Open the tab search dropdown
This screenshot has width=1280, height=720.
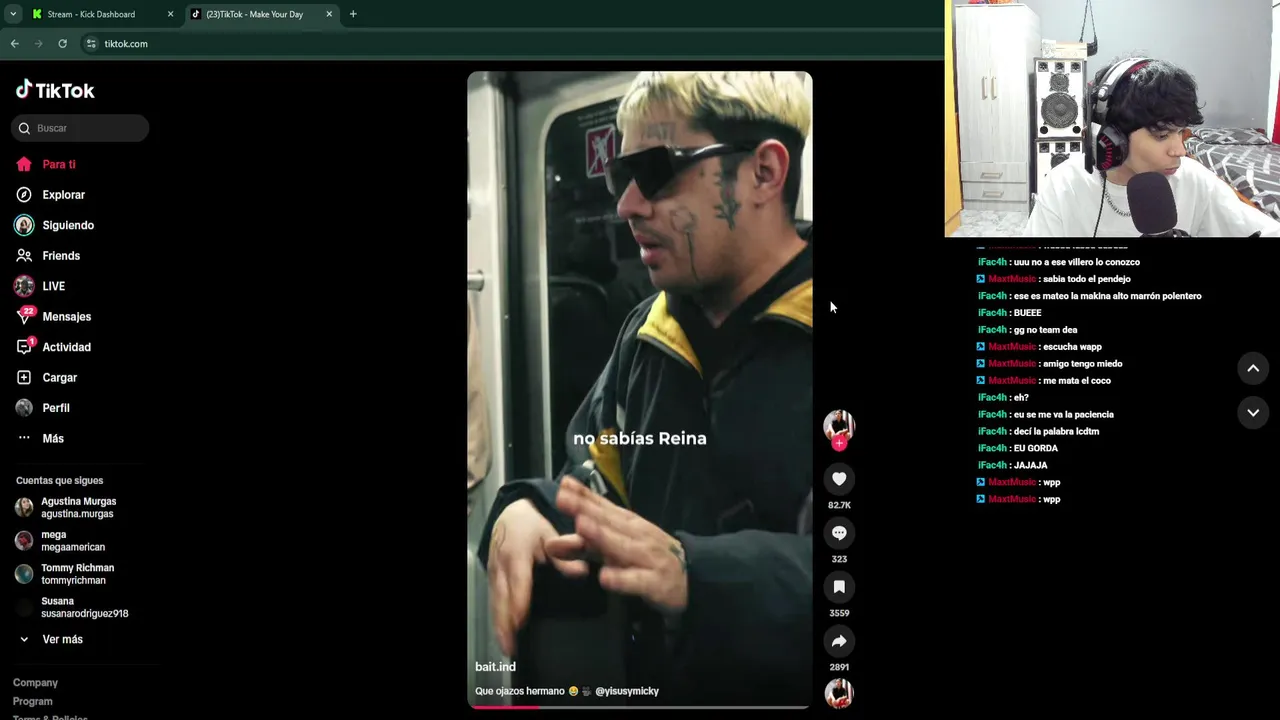pyautogui.click(x=13, y=14)
